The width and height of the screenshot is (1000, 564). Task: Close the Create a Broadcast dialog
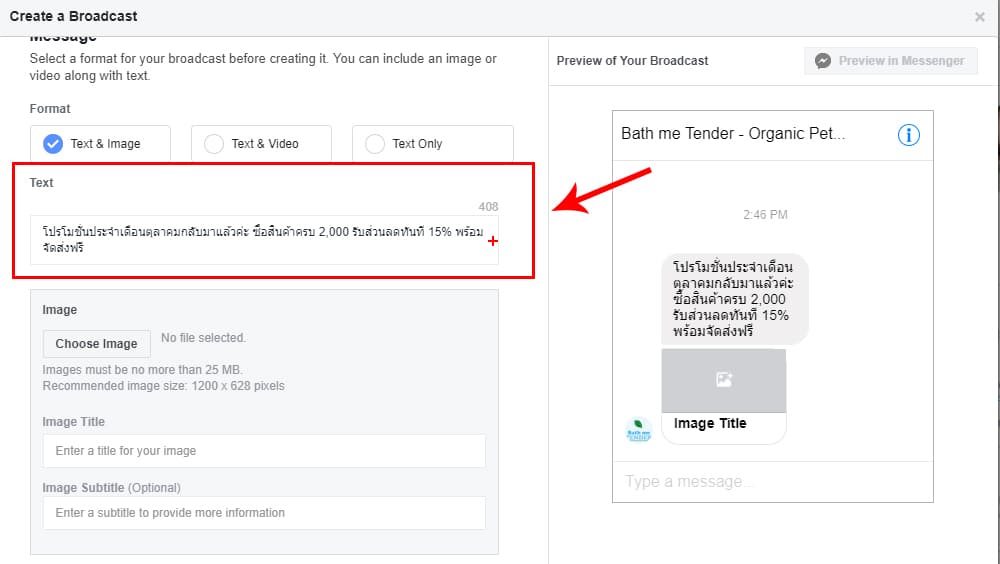coord(980,17)
